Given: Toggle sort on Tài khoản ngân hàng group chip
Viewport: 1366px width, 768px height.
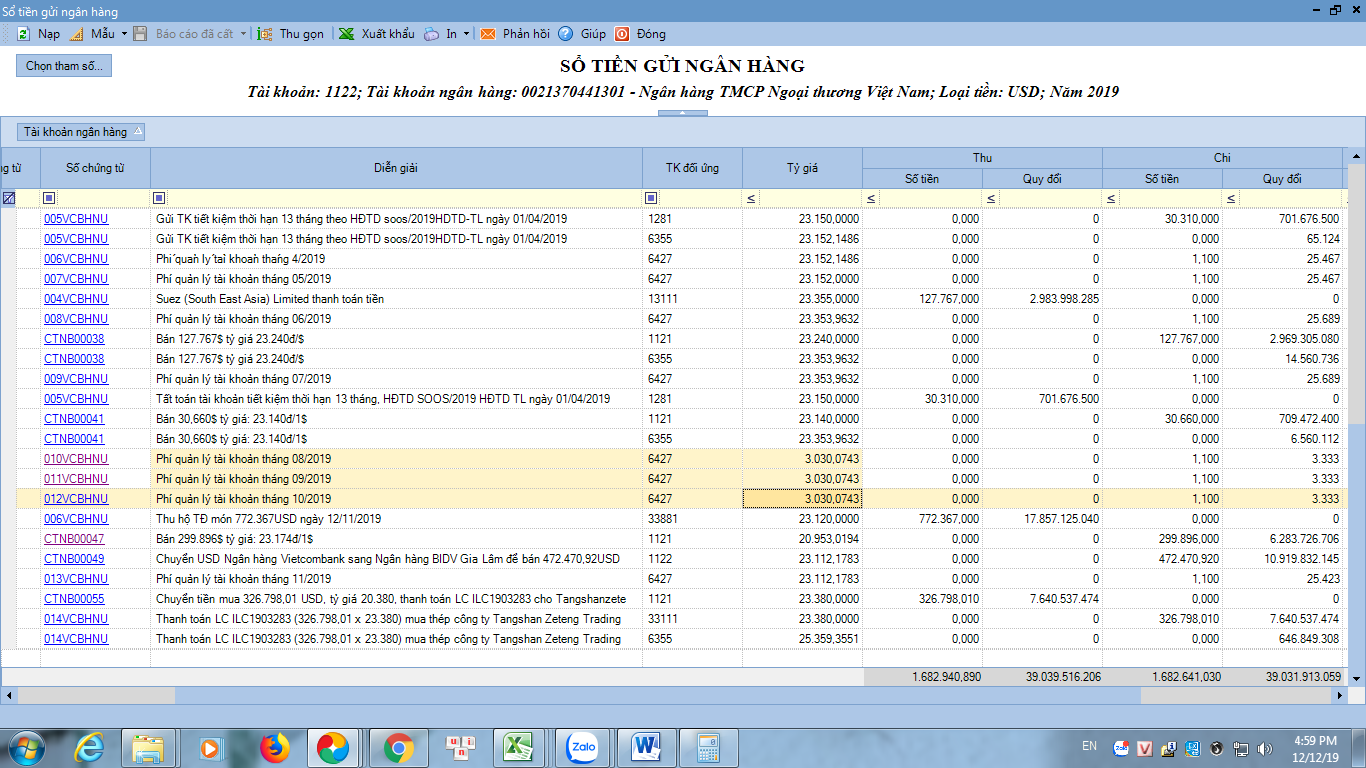Looking at the screenshot, I should (x=82, y=131).
